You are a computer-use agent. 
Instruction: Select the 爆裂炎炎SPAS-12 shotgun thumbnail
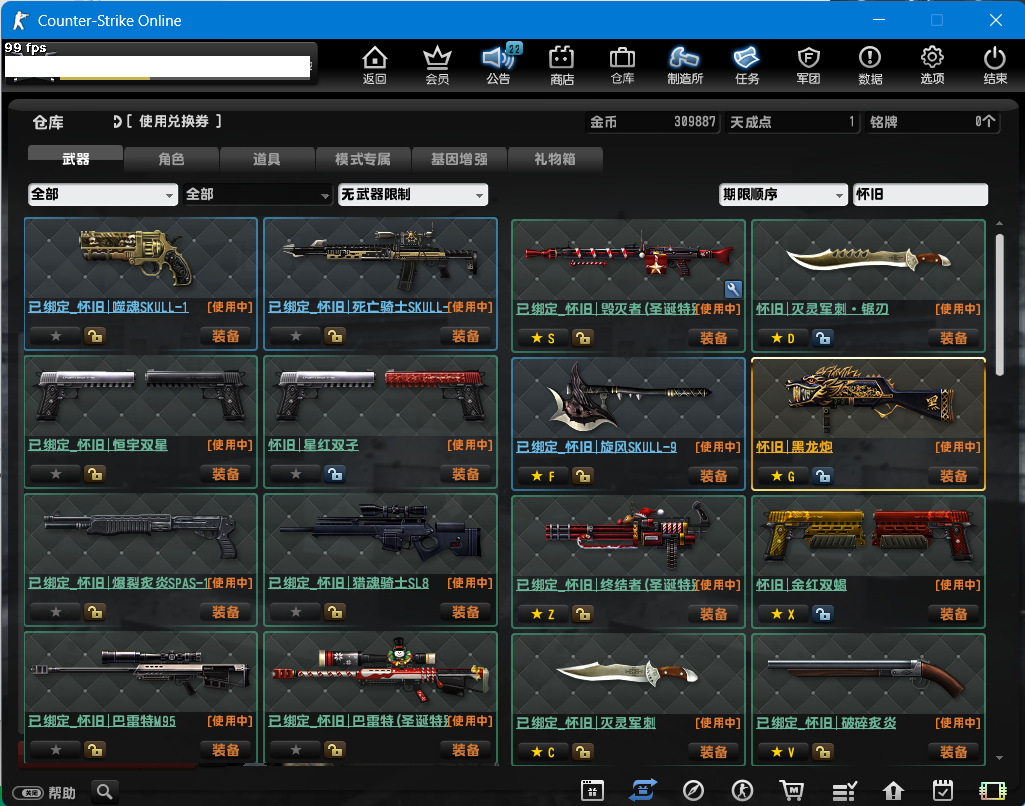pos(141,534)
